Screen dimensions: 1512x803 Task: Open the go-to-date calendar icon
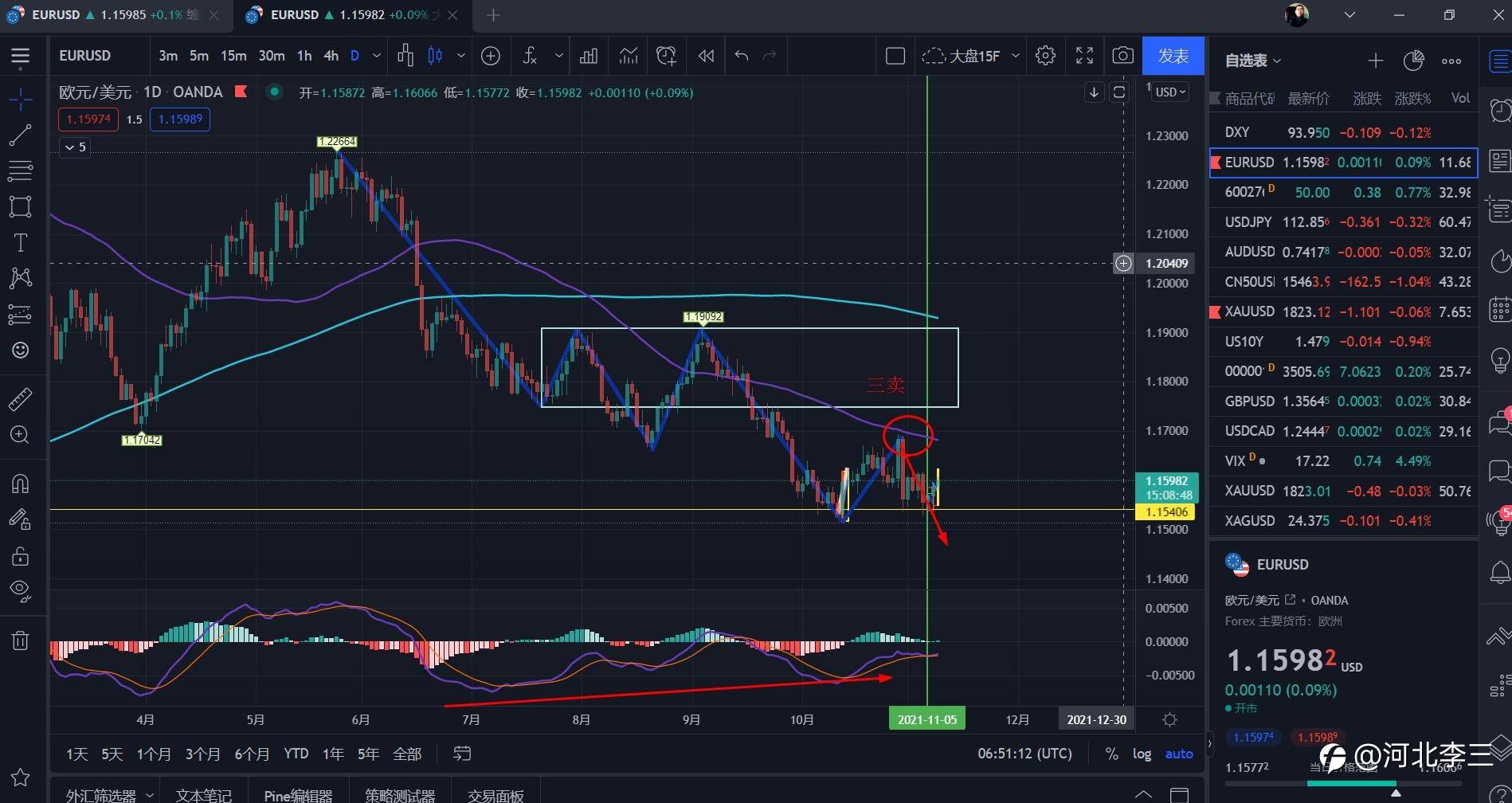coord(462,754)
